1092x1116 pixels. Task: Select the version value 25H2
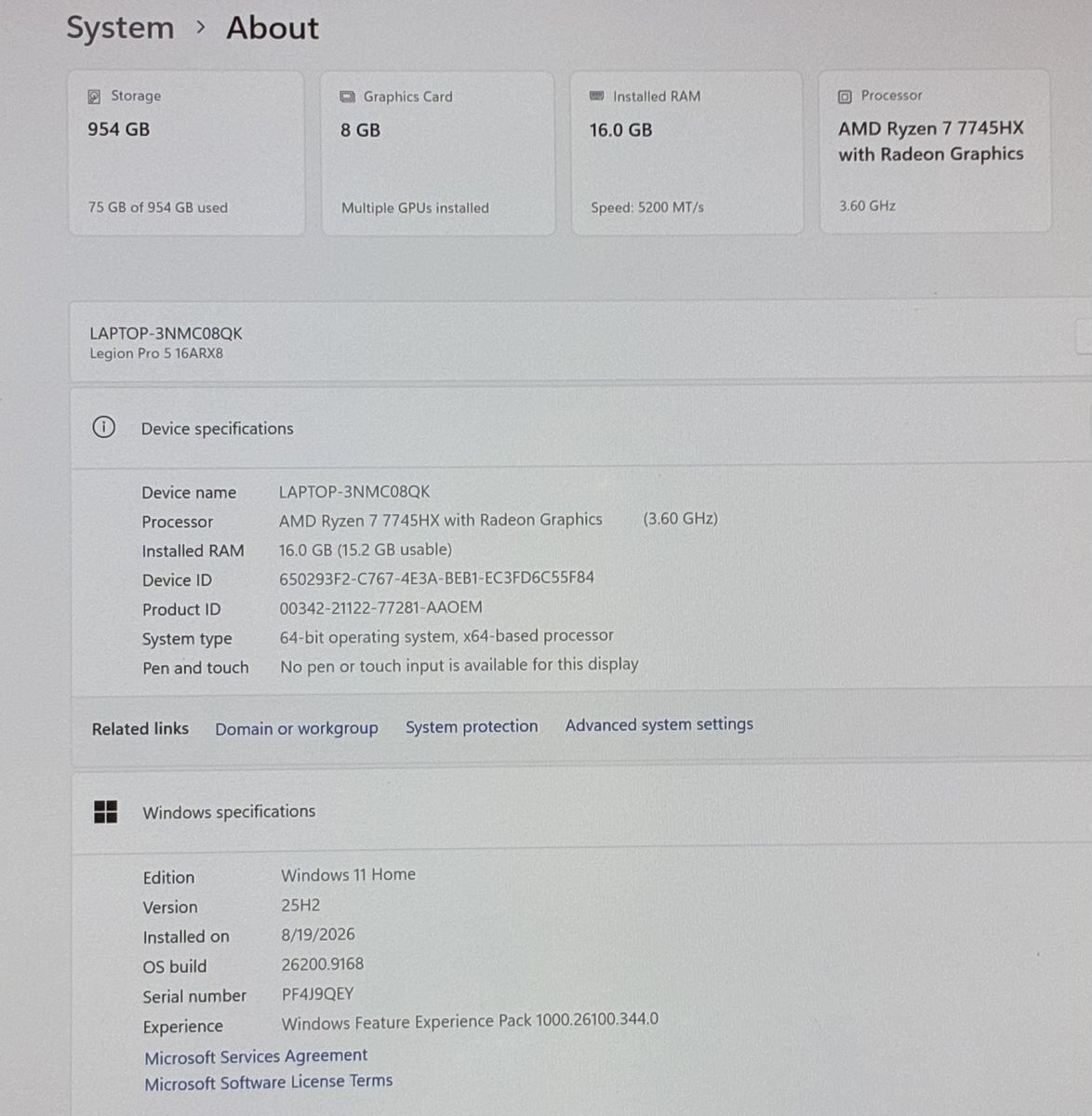(x=300, y=905)
